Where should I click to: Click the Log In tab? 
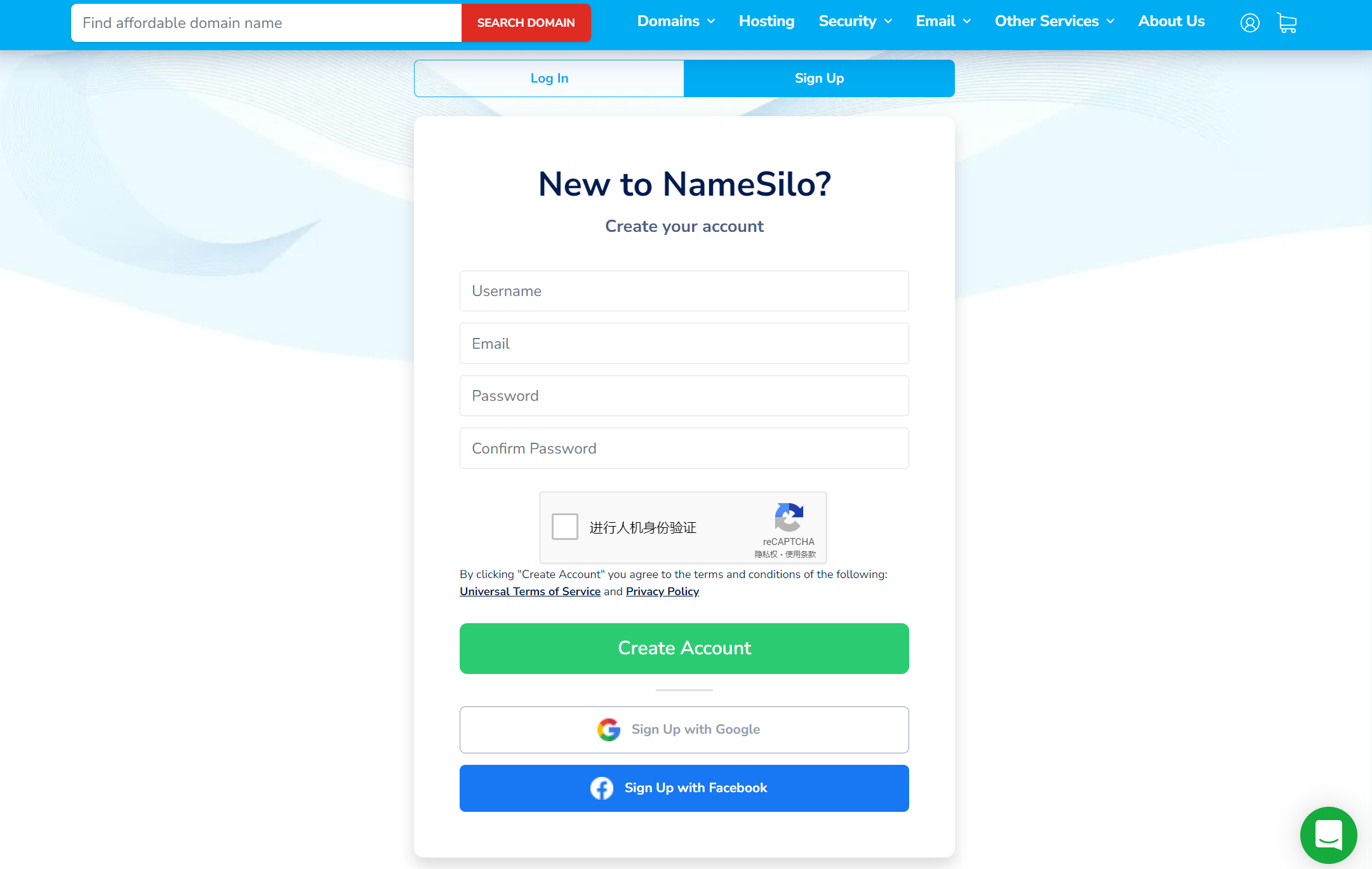pyautogui.click(x=549, y=78)
